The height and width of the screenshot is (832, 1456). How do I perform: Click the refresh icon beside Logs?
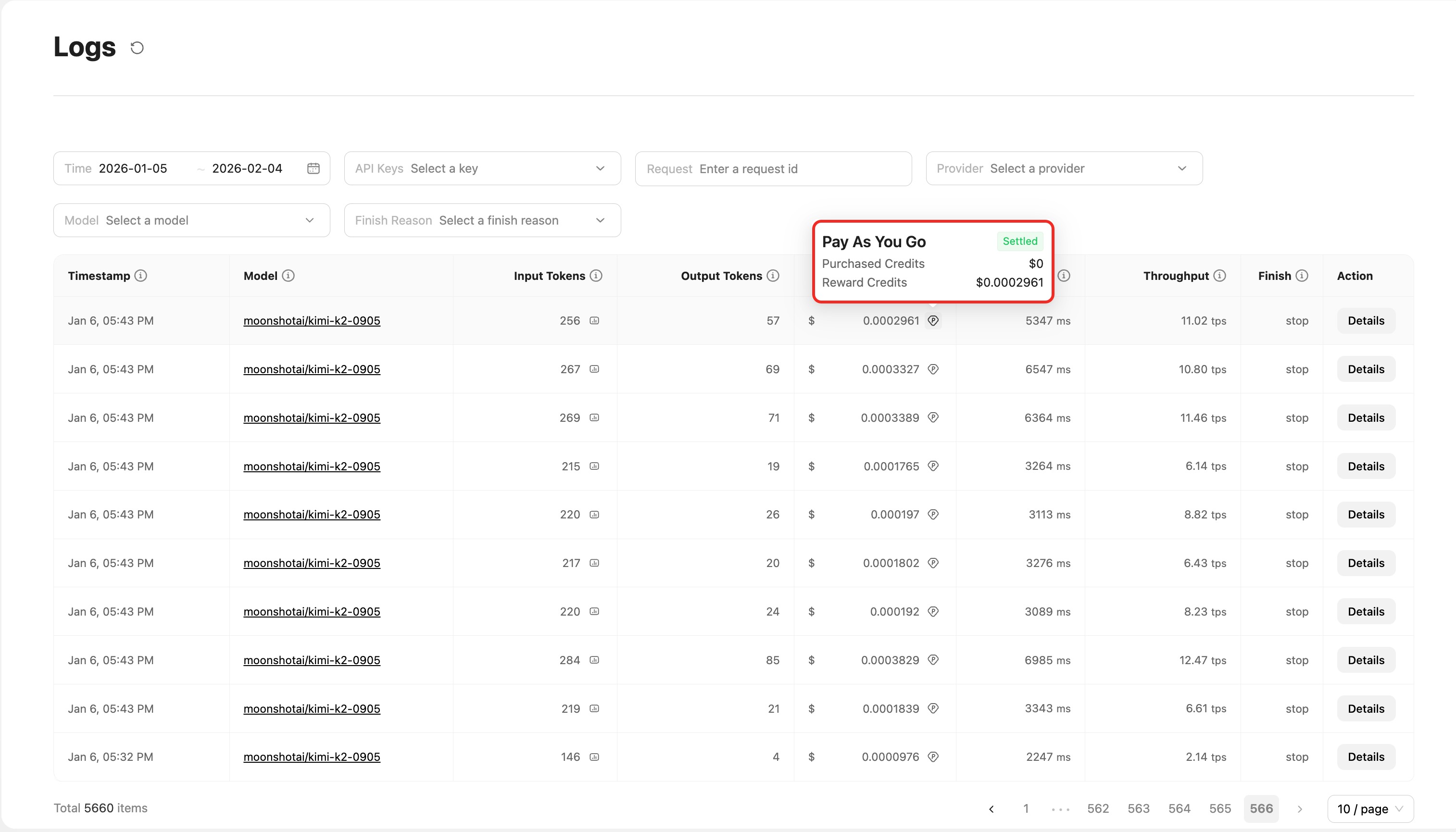(137, 48)
